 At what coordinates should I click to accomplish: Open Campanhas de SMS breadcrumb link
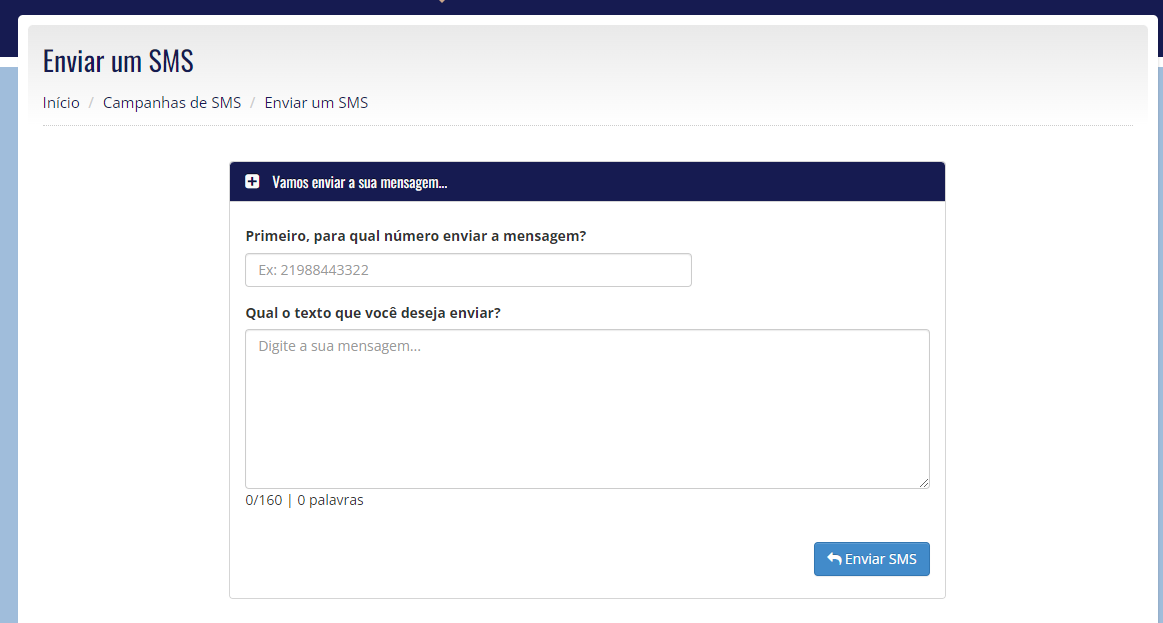point(172,102)
